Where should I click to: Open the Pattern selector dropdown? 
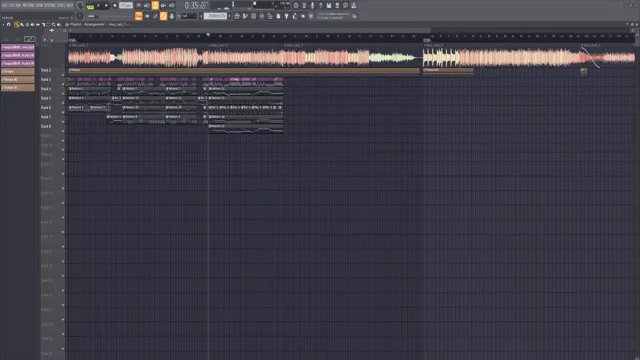216,16
